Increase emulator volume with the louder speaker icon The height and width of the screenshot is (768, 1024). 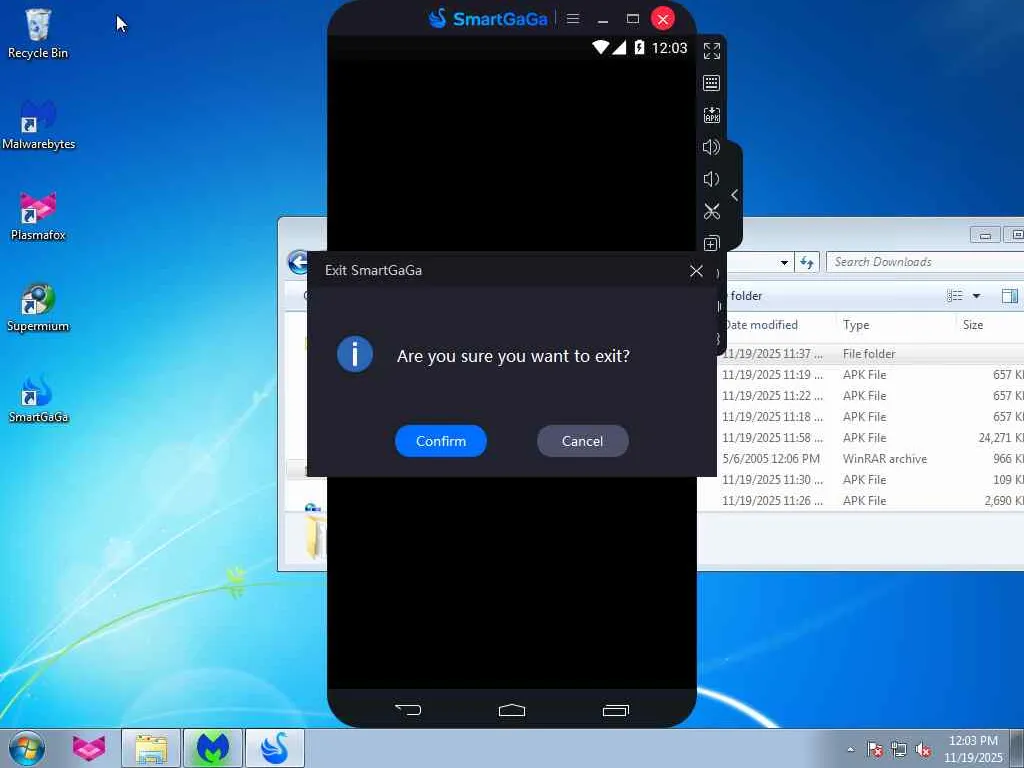click(712, 147)
